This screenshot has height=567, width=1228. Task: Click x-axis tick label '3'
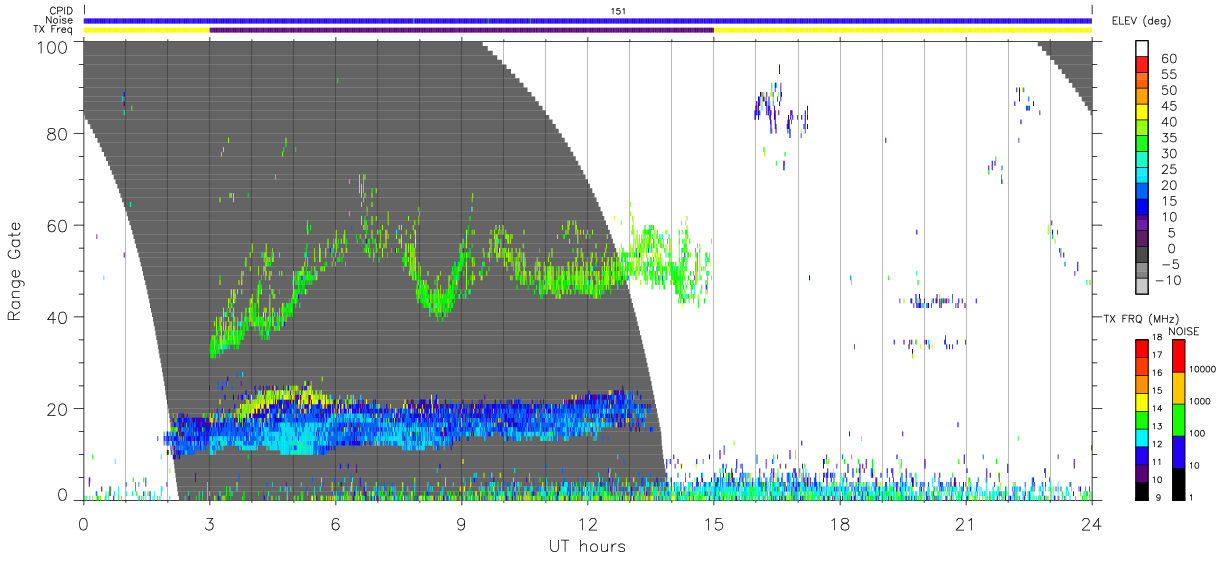coord(209,523)
